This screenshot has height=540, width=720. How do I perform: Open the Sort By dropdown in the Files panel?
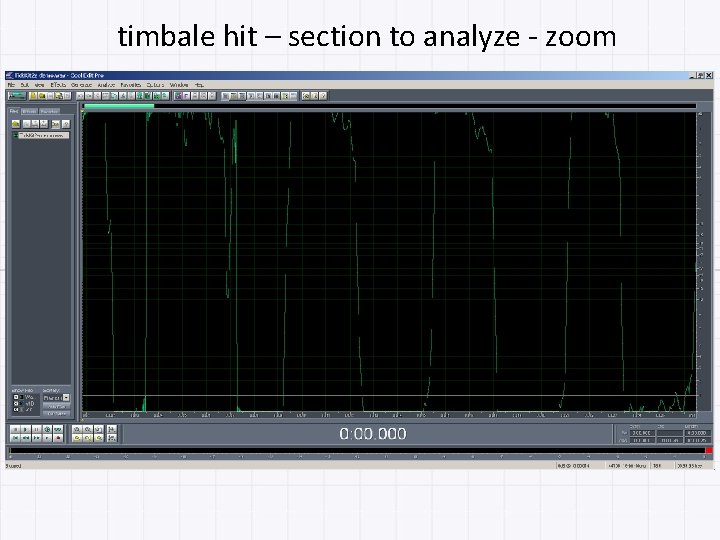coord(56,398)
